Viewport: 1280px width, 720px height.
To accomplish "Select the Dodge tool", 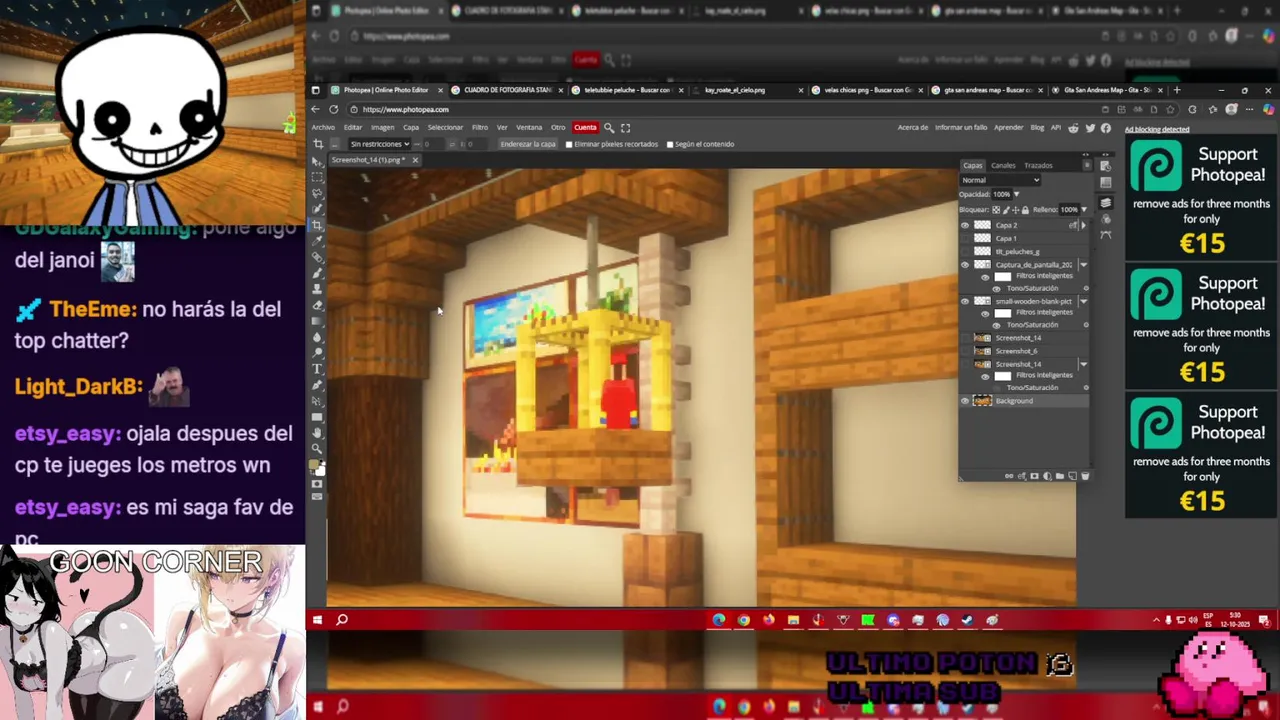I will 318,354.
